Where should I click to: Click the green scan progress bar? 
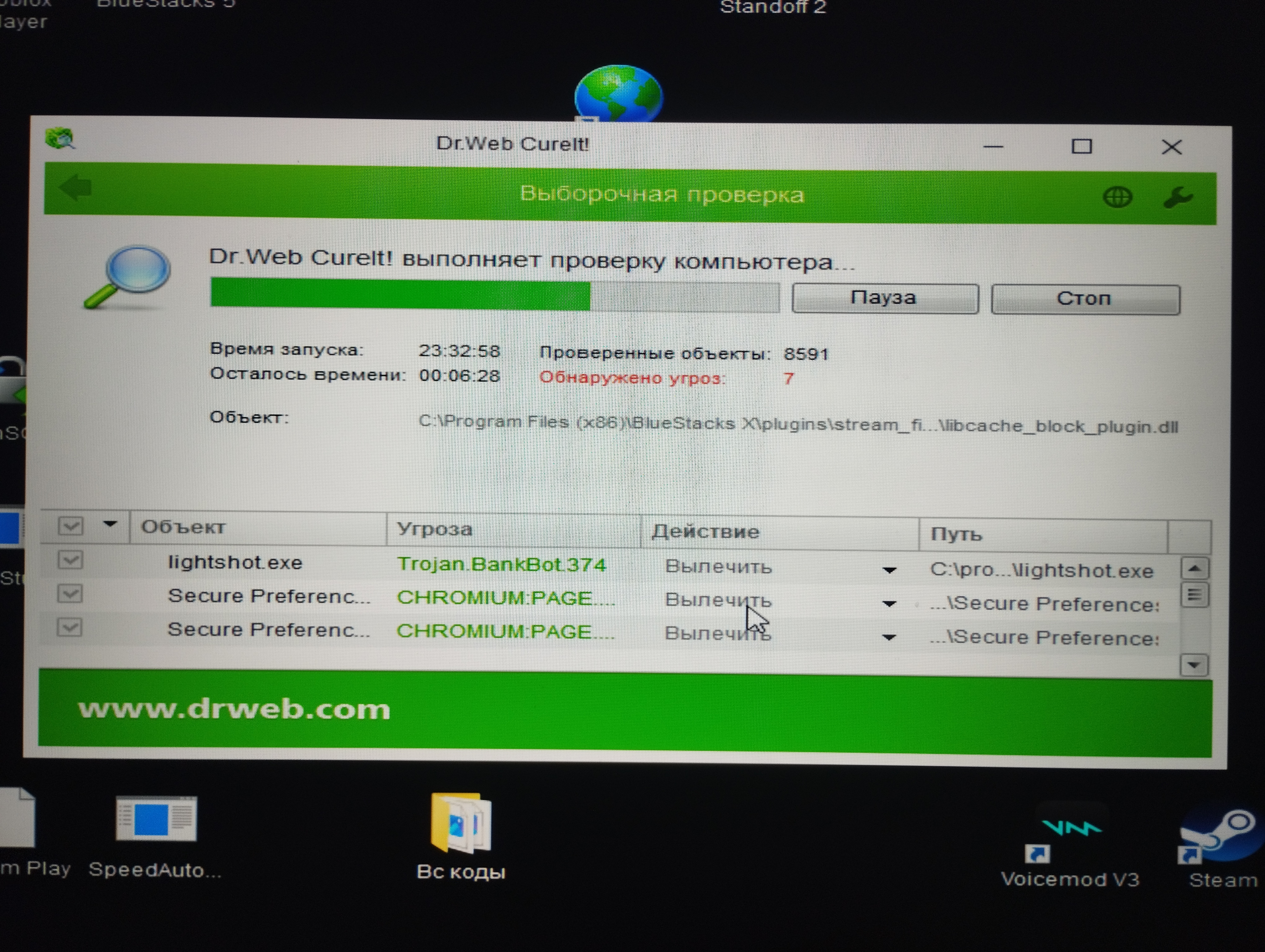click(495, 295)
